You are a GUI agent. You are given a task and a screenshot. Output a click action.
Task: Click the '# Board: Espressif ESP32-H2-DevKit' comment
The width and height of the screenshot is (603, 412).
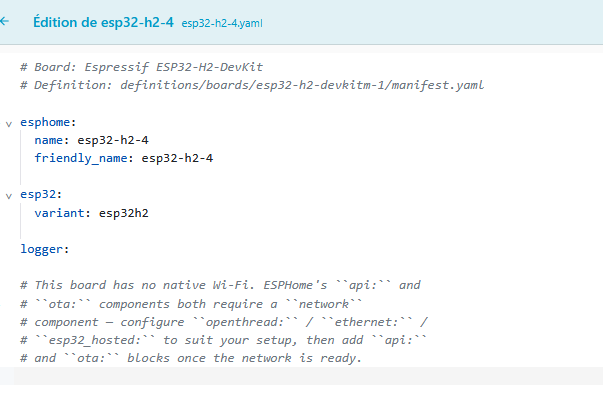(x=142, y=67)
